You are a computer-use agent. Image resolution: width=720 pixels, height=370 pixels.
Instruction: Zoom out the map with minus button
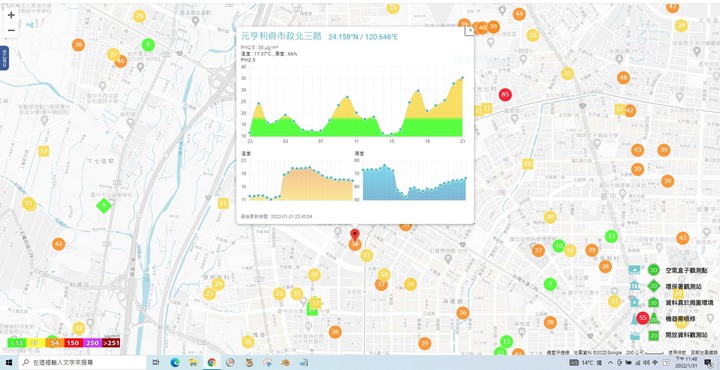[x=11, y=30]
